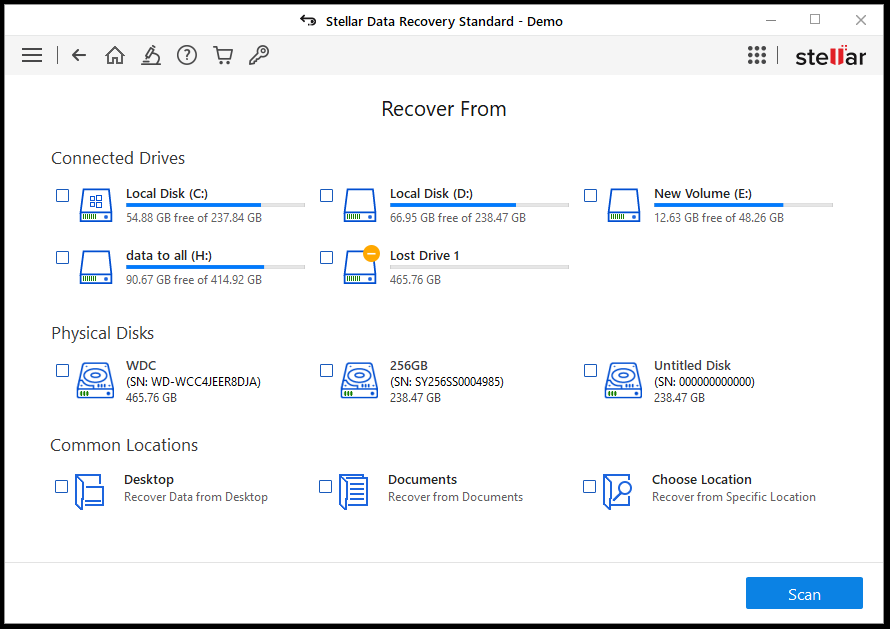The height and width of the screenshot is (629, 890).
Task: Start the Scan button
Action: [x=804, y=594]
